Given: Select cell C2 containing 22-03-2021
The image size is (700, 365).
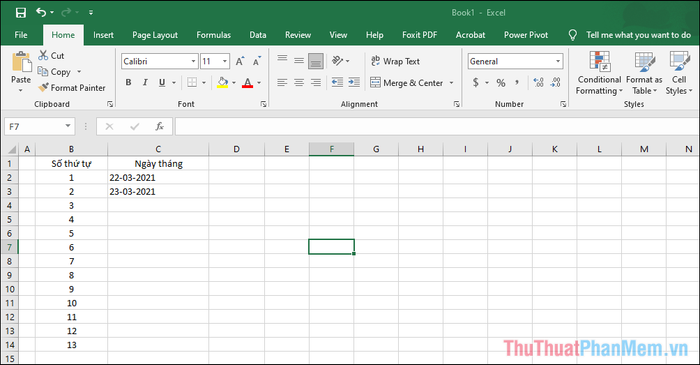Looking at the screenshot, I should pos(158,178).
